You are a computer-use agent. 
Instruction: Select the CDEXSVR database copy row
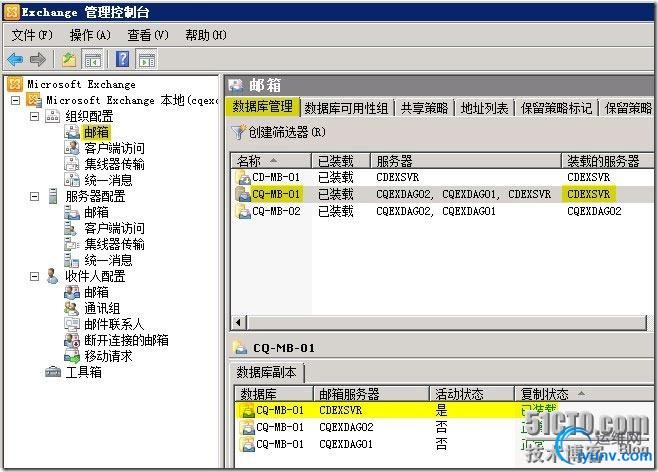tap(444, 410)
